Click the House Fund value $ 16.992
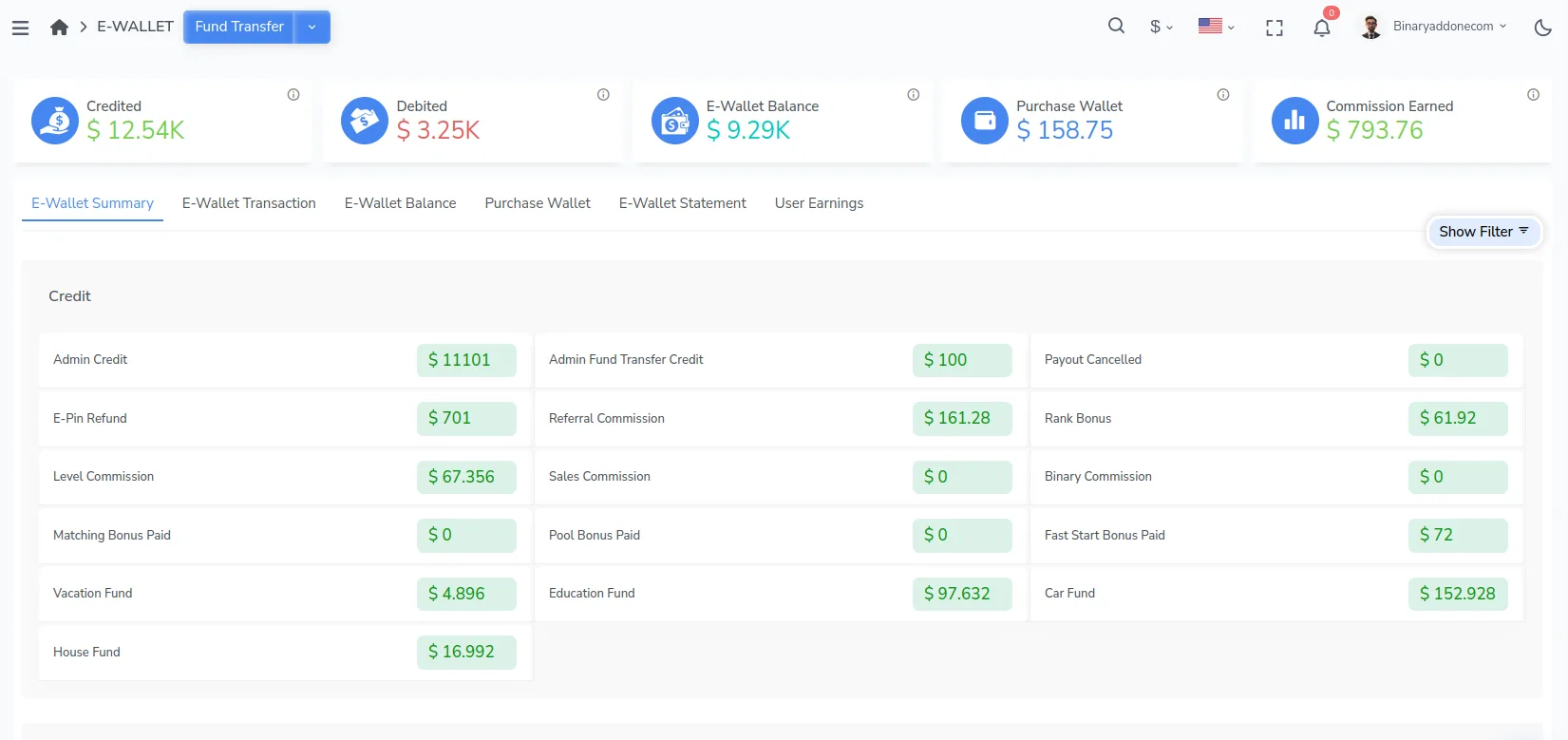The image size is (1568, 740). pos(466,652)
